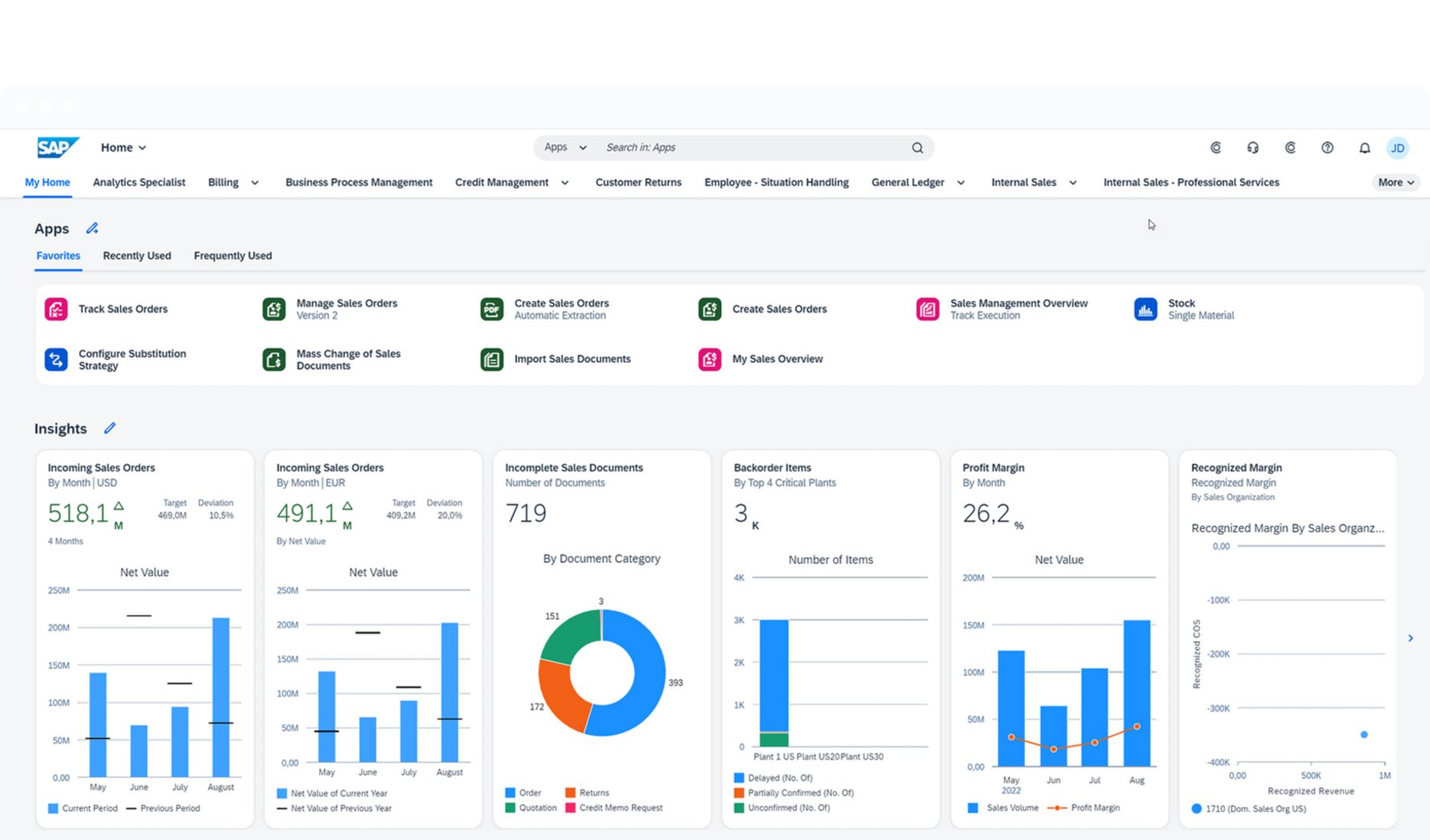
Task: Open Track Sales Orders app icon
Action: [56, 309]
